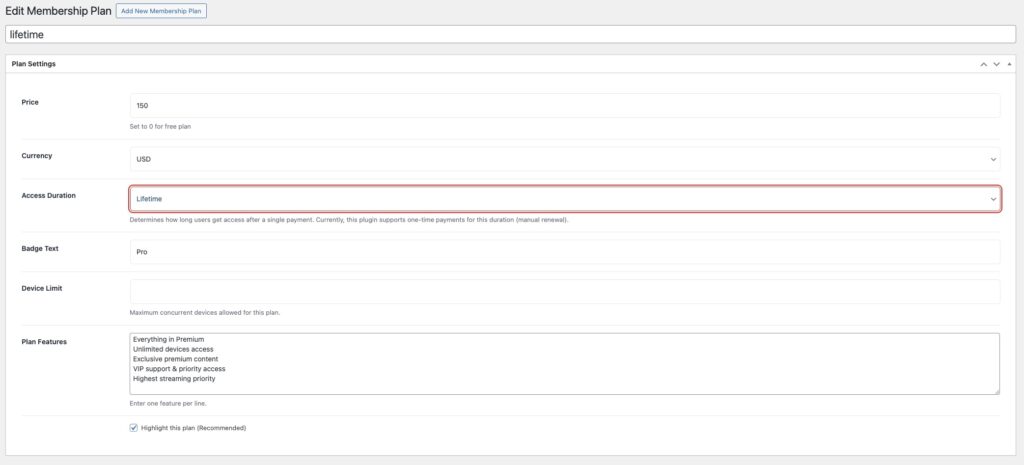Uncheck the 'Highlight this plan' checkbox
The image size is (1024, 465).
(x=134, y=427)
